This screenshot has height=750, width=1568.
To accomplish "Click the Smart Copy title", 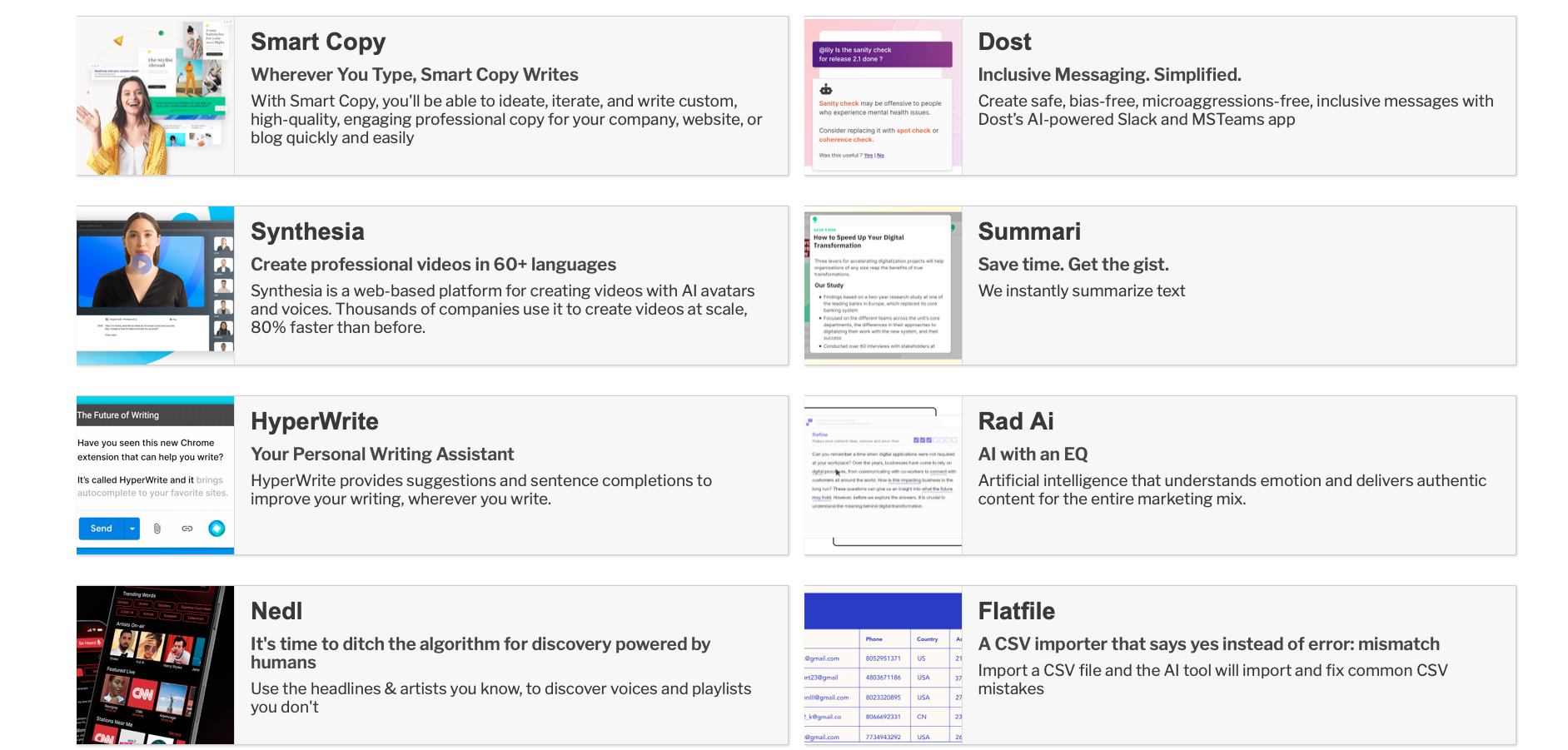I will (318, 42).
